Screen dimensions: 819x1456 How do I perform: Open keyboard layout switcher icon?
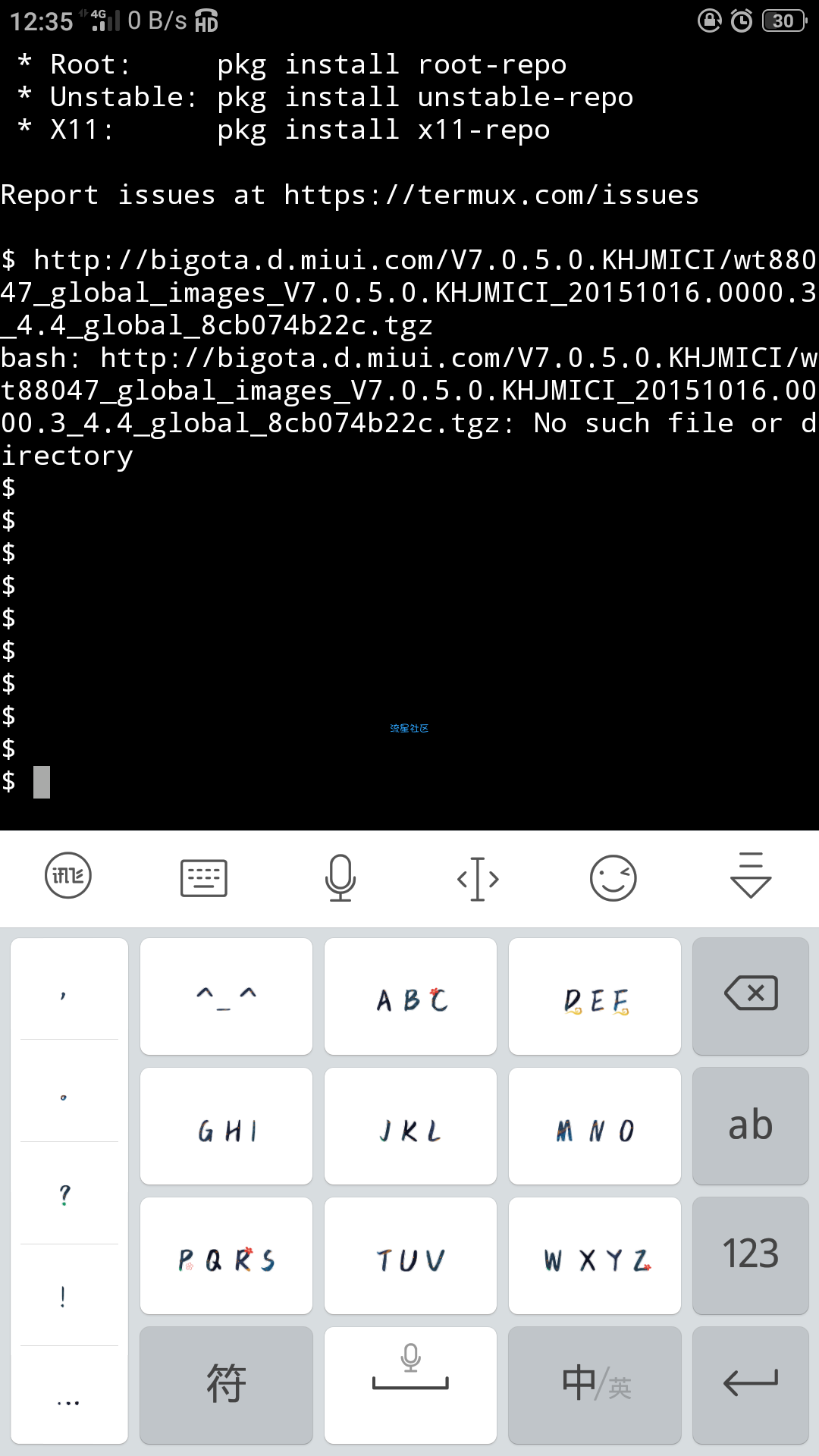point(204,877)
